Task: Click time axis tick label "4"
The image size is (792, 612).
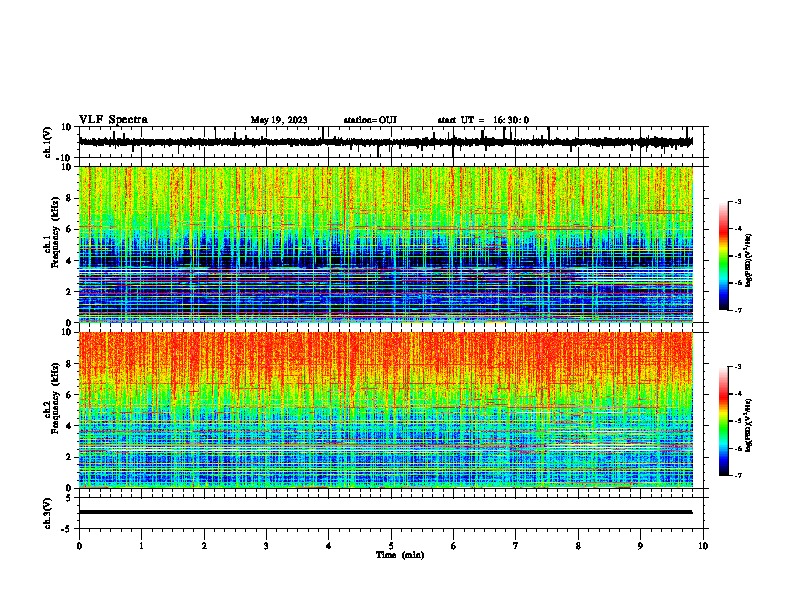Action: click(x=329, y=546)
